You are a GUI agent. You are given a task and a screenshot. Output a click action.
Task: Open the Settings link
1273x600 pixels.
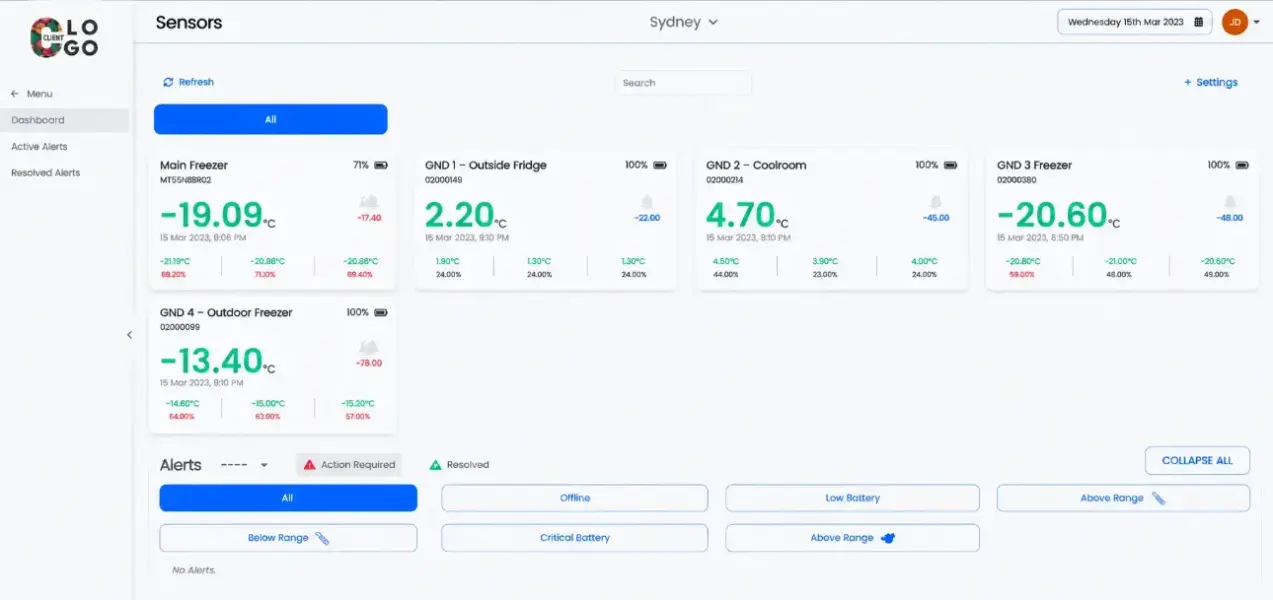[1211, 82]
